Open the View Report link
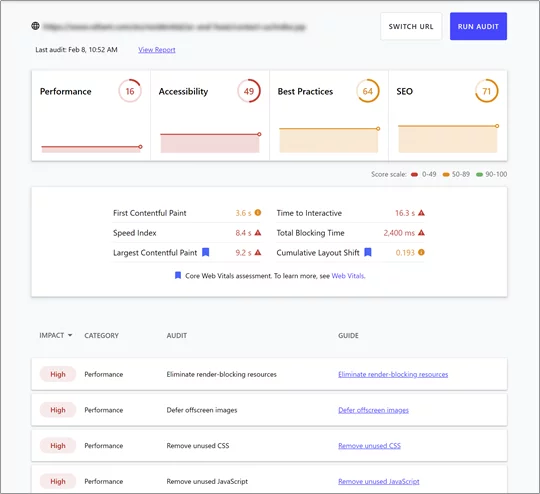 [x=157, y=50]
